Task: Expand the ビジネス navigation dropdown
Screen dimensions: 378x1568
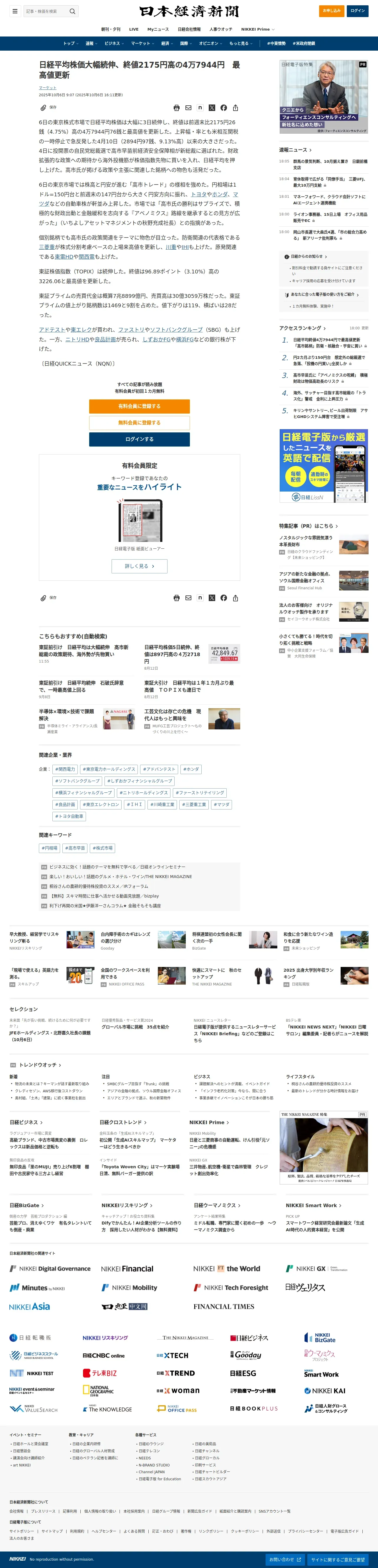Action: [114, 44]
